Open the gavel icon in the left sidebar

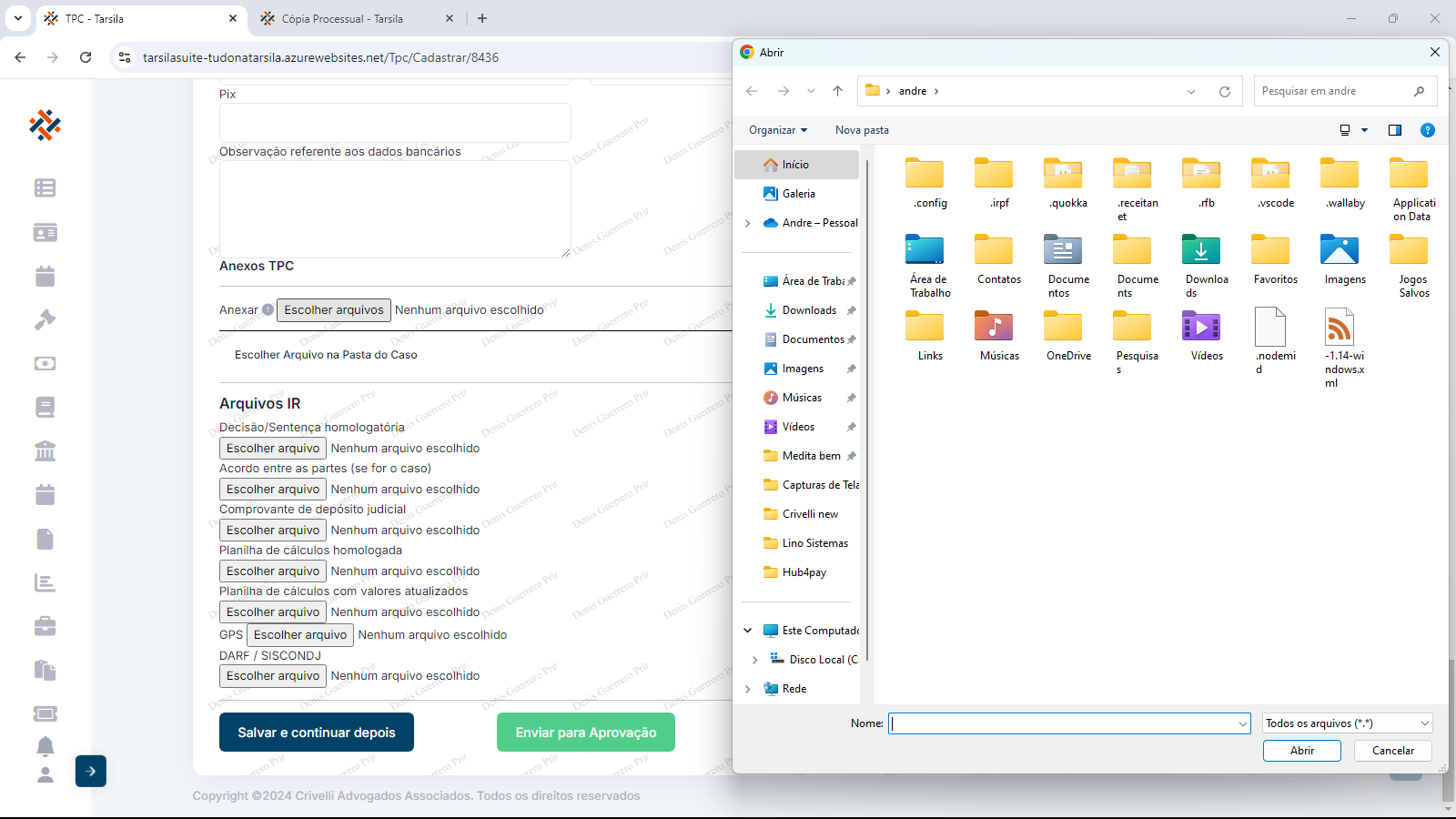click(45, 319)
